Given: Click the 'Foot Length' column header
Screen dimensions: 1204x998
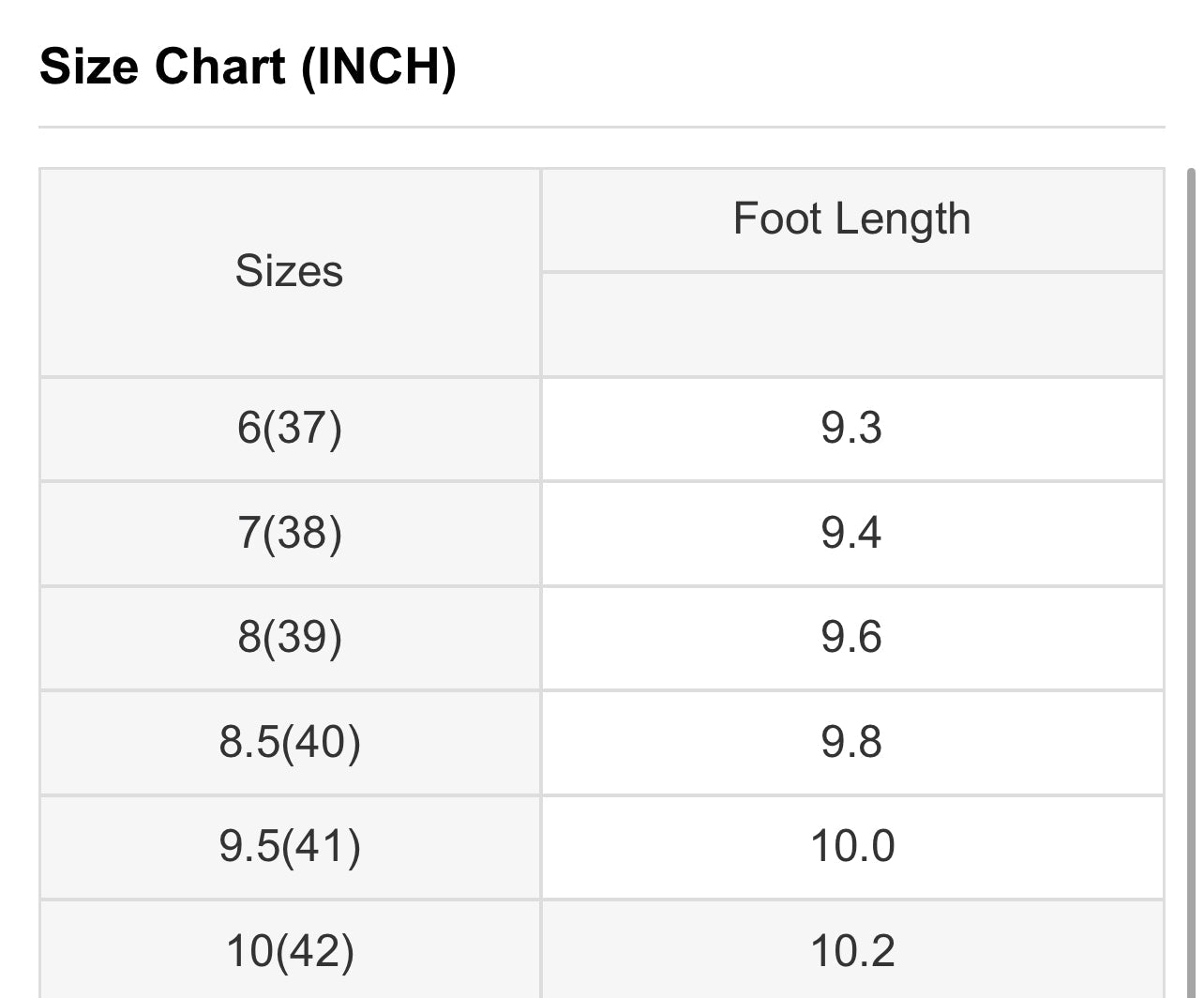Looking at the screenshot, I should (x=851, y=219).
